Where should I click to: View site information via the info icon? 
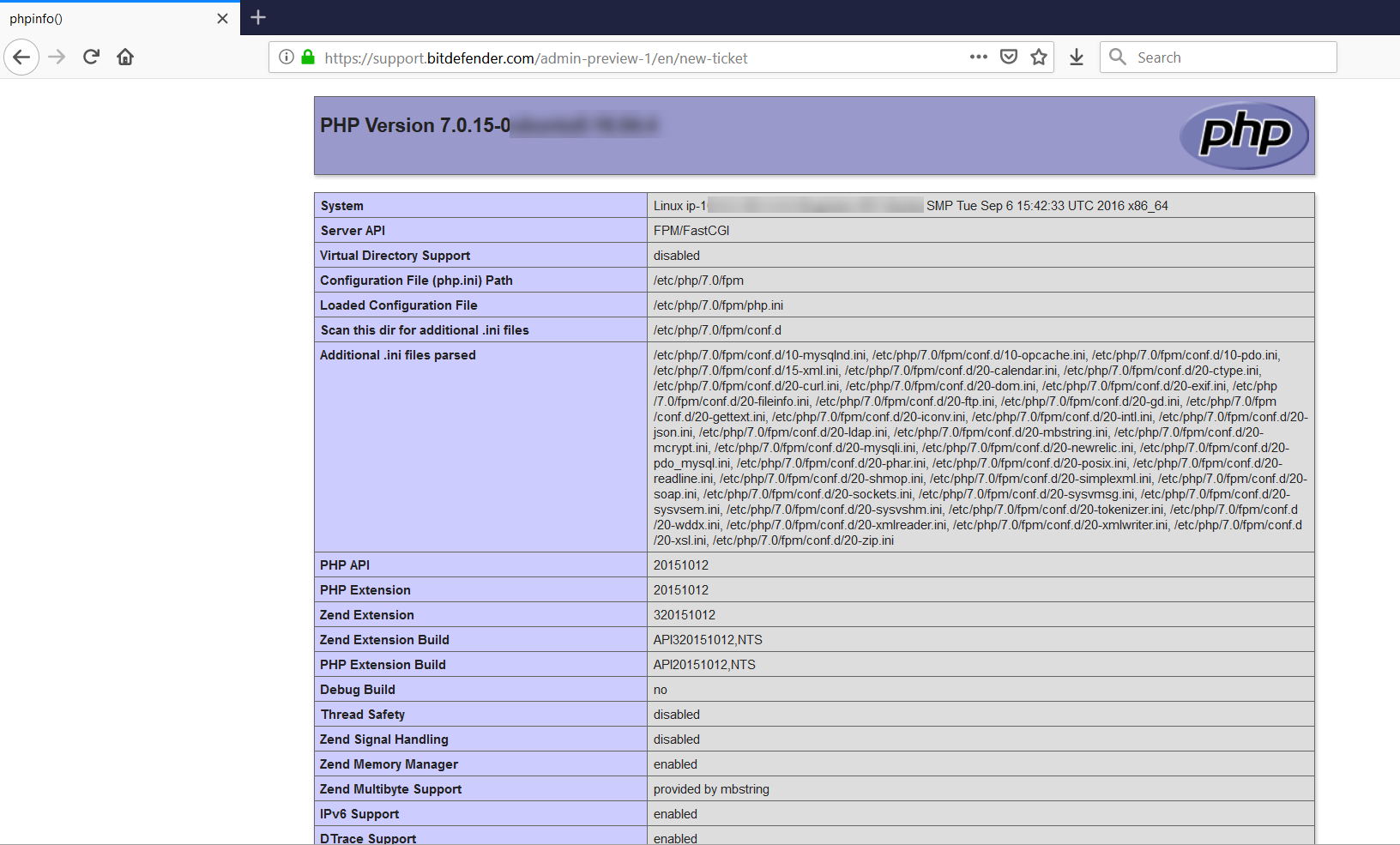click(286, 57)
